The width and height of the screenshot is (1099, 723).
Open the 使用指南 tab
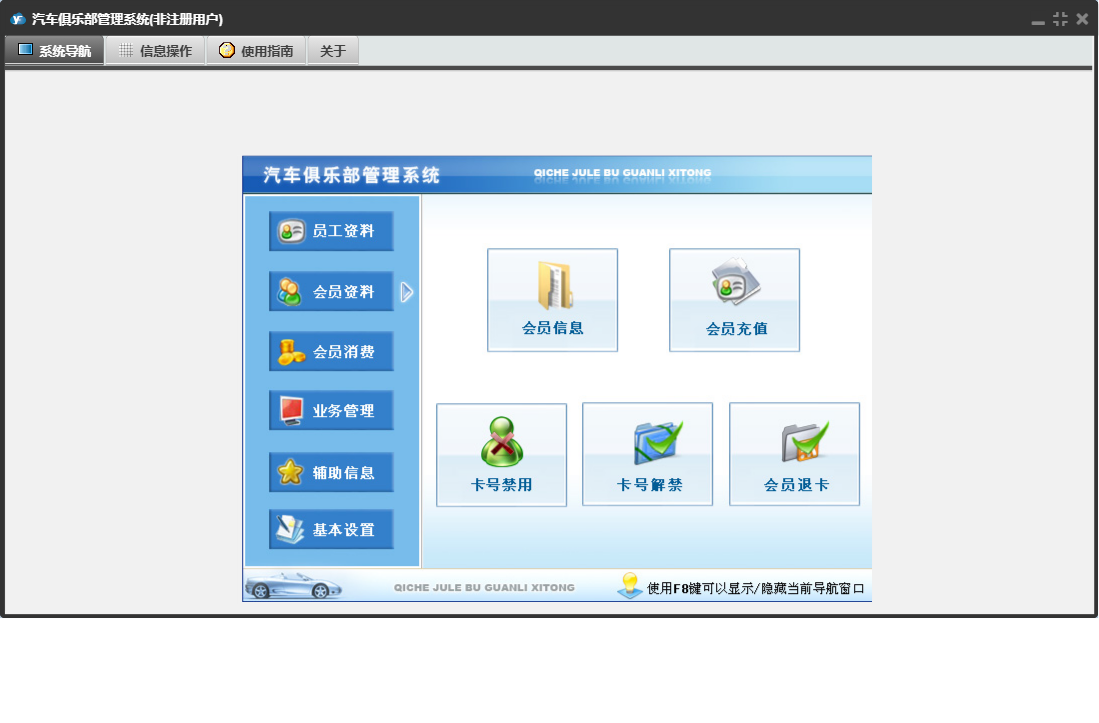(x=257, y=50)
